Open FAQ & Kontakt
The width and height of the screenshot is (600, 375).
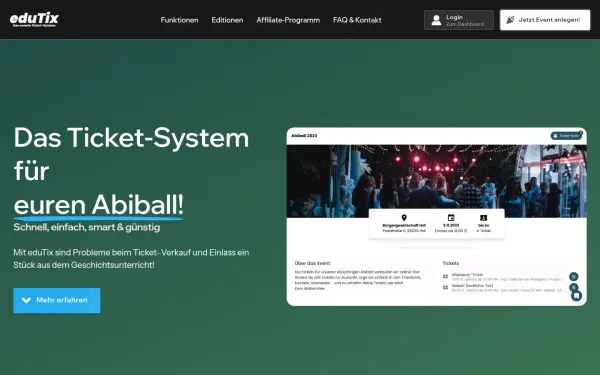pos(357,20)
